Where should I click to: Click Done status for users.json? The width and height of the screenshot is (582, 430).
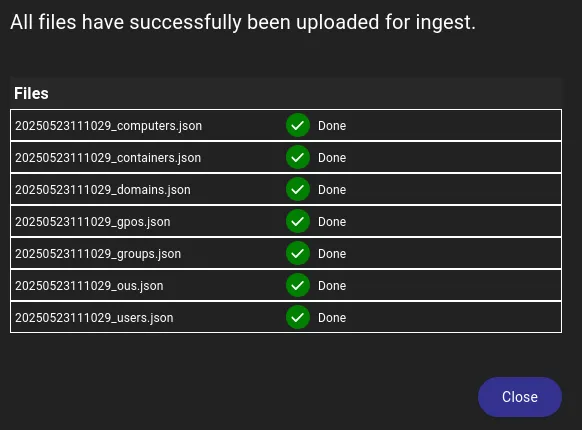(x=332, y=317)
